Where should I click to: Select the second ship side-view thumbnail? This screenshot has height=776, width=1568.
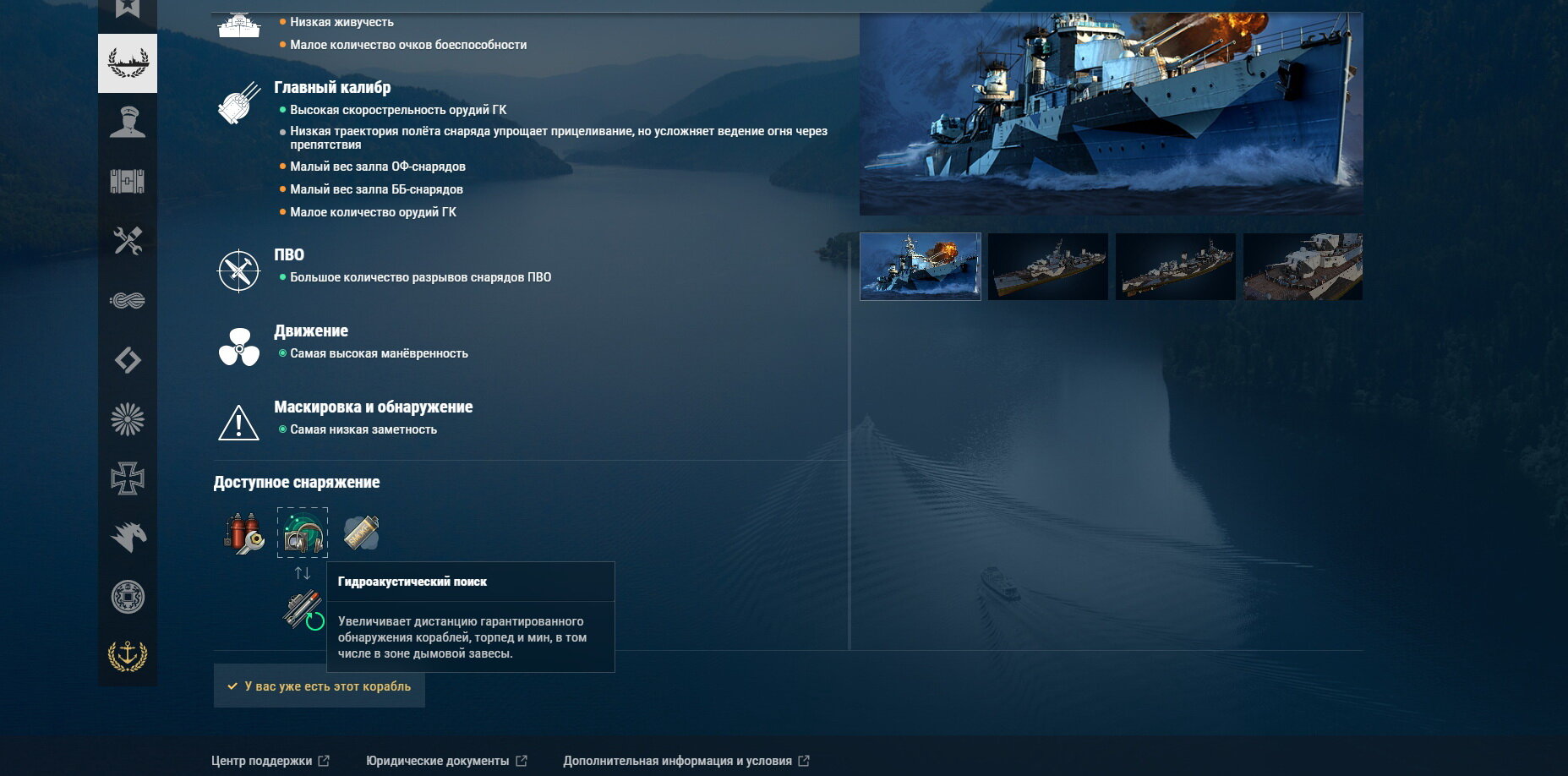(x=1048, y=266)
